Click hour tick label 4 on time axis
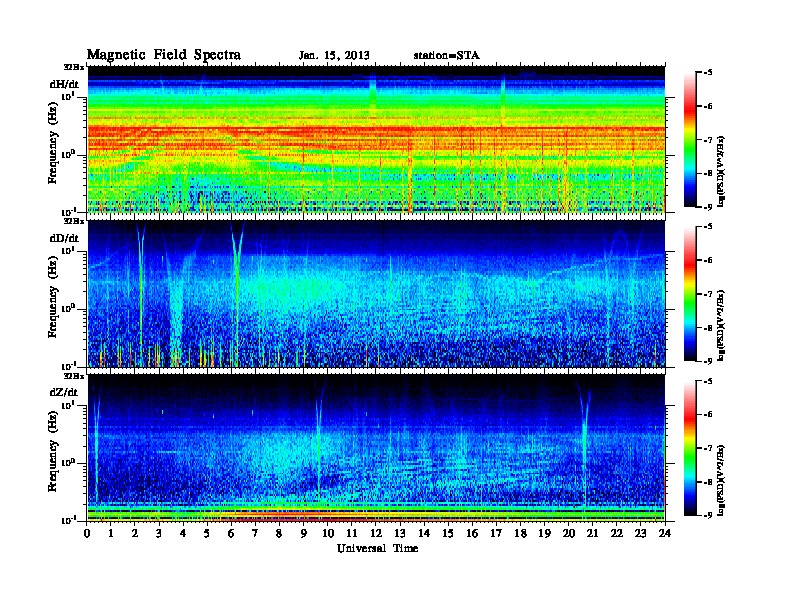This screenshot has height=612, width=792. [183, 533]
